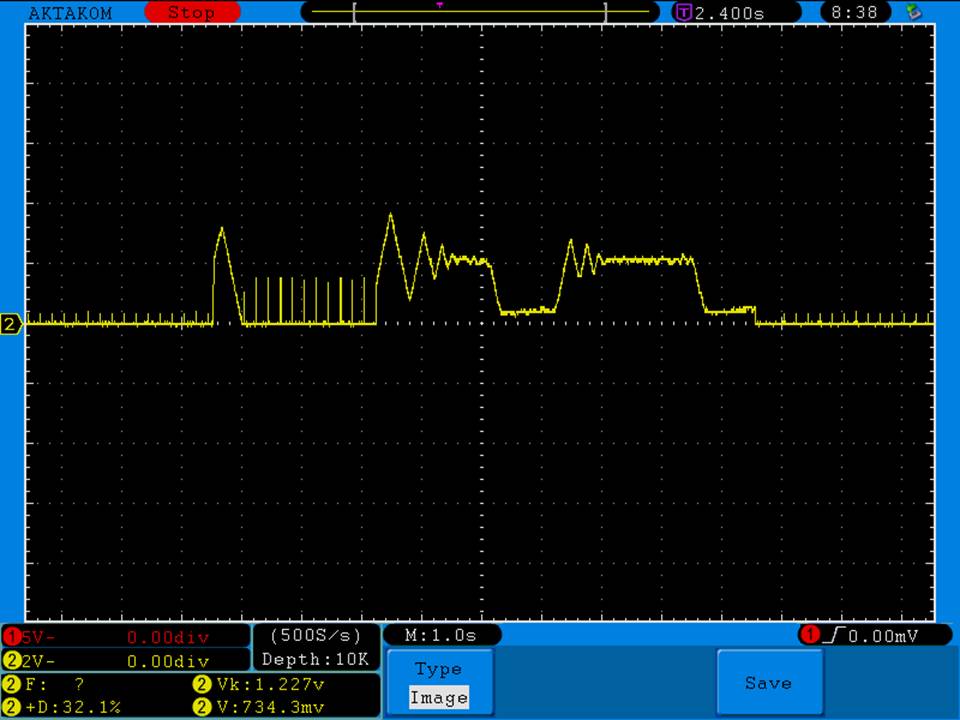Click the yellow channel 2 frequency icon
The height and width of the screenshot is (720, 960).
click(11, 685)
